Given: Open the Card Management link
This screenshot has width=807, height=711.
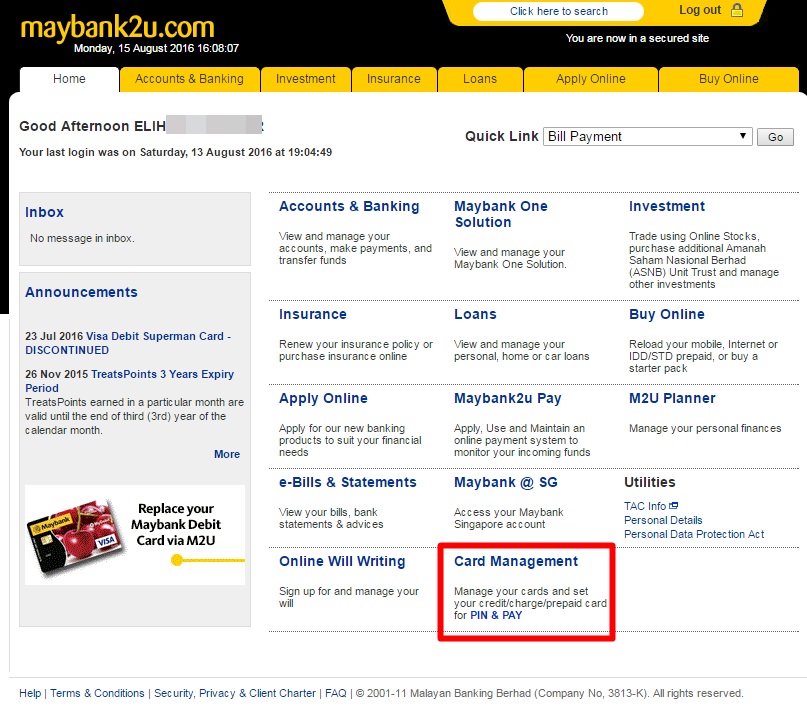Looking at the screenshot, I should pyautogui.click(x=516, y=561).
